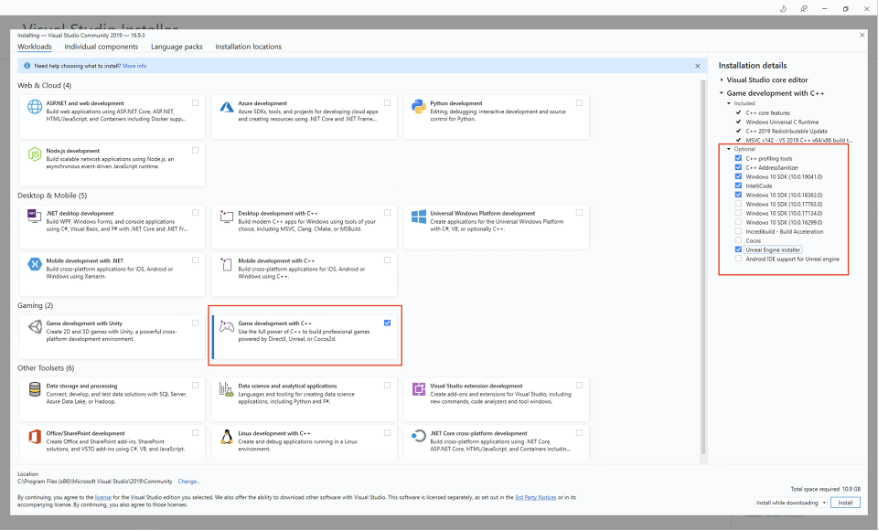This screenshot has height=531, width=879.
Task: Click the info icon in the help banner
Action: tap(27, 66)
